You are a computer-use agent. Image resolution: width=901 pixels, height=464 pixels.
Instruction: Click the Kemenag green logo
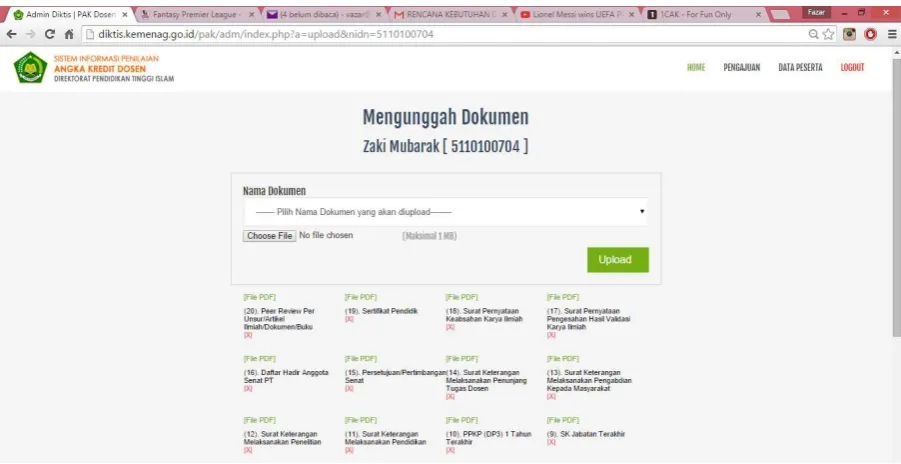point(30,67)
